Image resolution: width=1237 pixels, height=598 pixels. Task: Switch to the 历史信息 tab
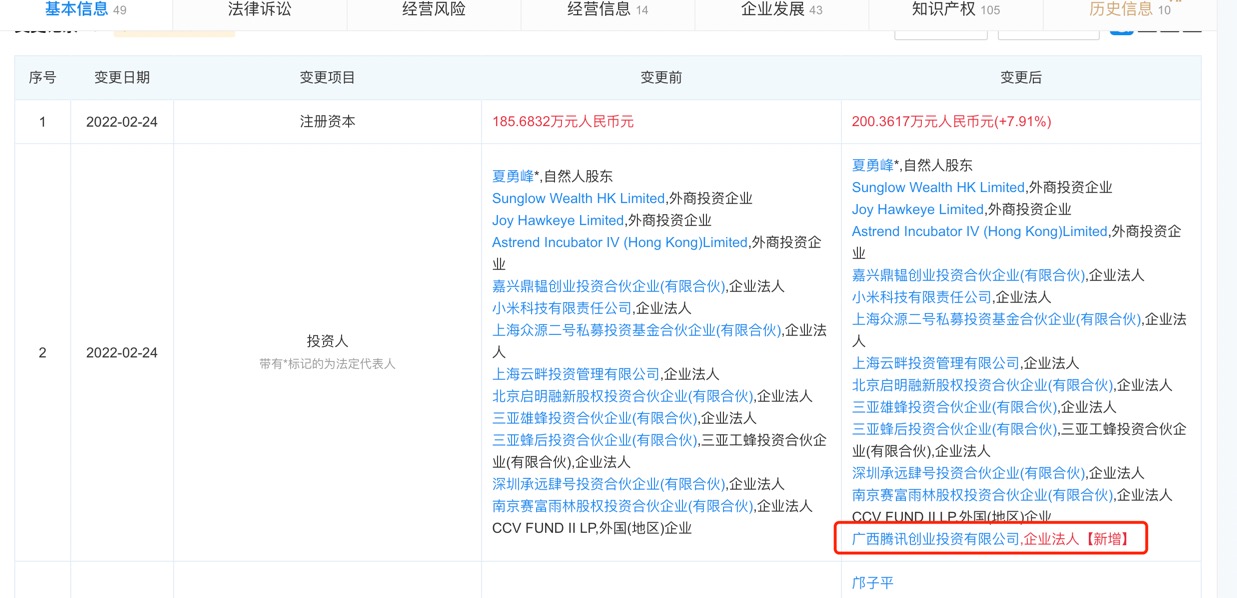tap(1130, 10)
